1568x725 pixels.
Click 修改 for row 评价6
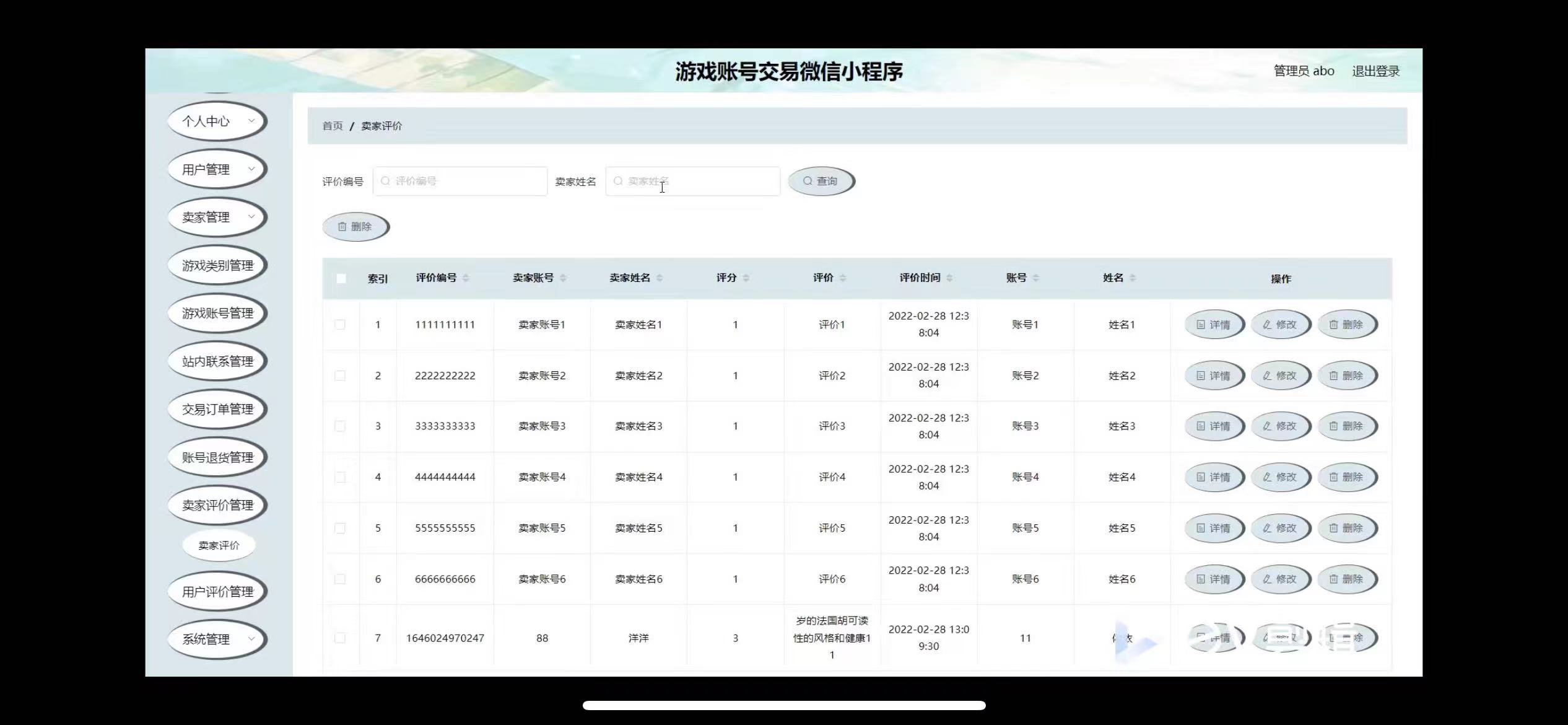tap(1281, 579)
